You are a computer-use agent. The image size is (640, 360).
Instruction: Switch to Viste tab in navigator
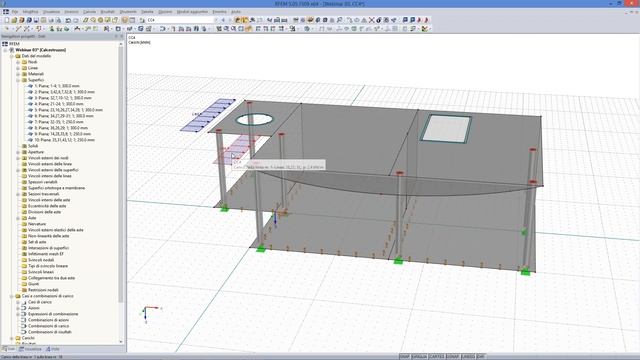click(53, 349)
